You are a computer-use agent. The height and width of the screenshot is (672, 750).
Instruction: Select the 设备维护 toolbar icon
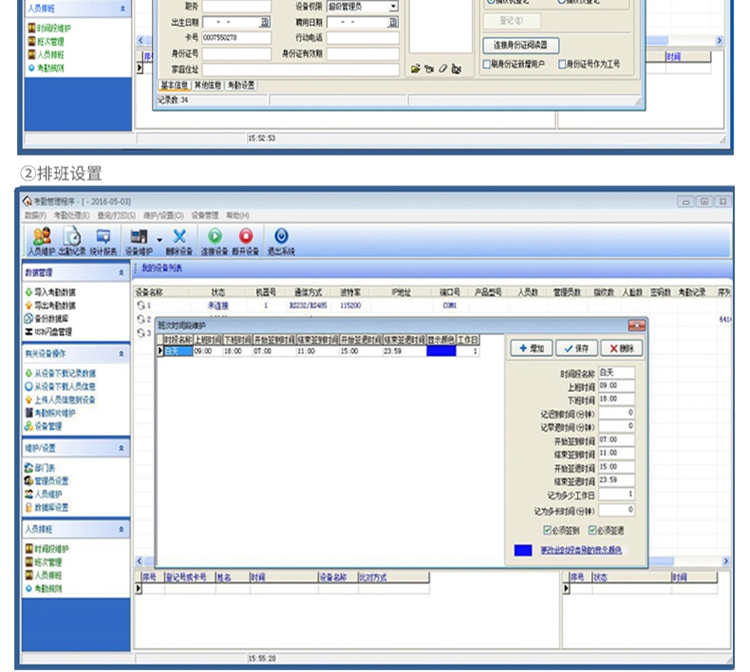140,240
